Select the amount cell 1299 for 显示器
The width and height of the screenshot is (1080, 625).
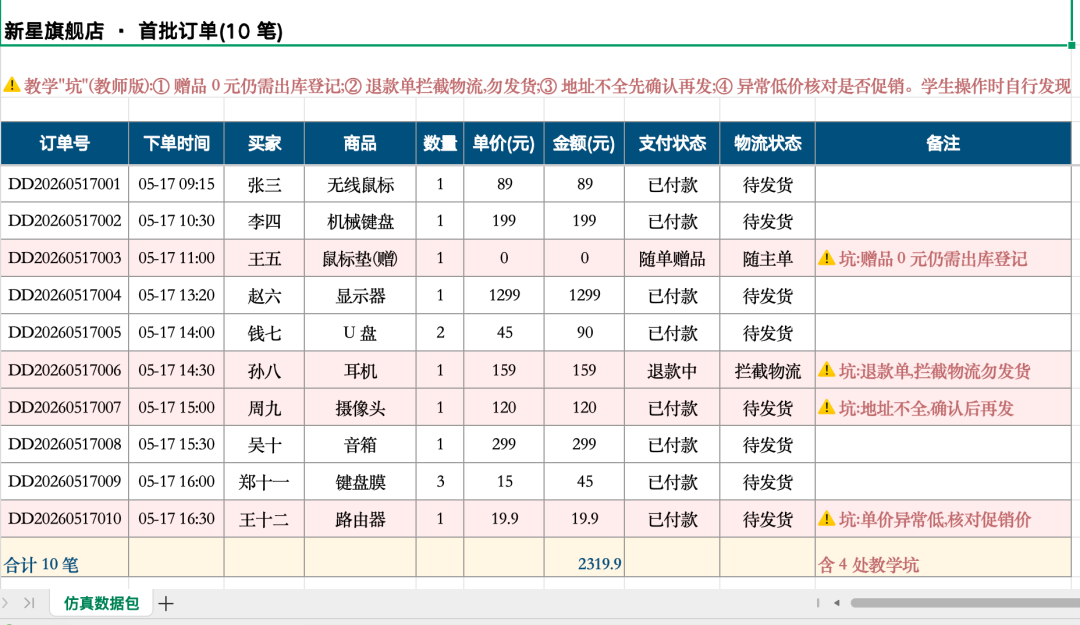[x=584, y=295]
